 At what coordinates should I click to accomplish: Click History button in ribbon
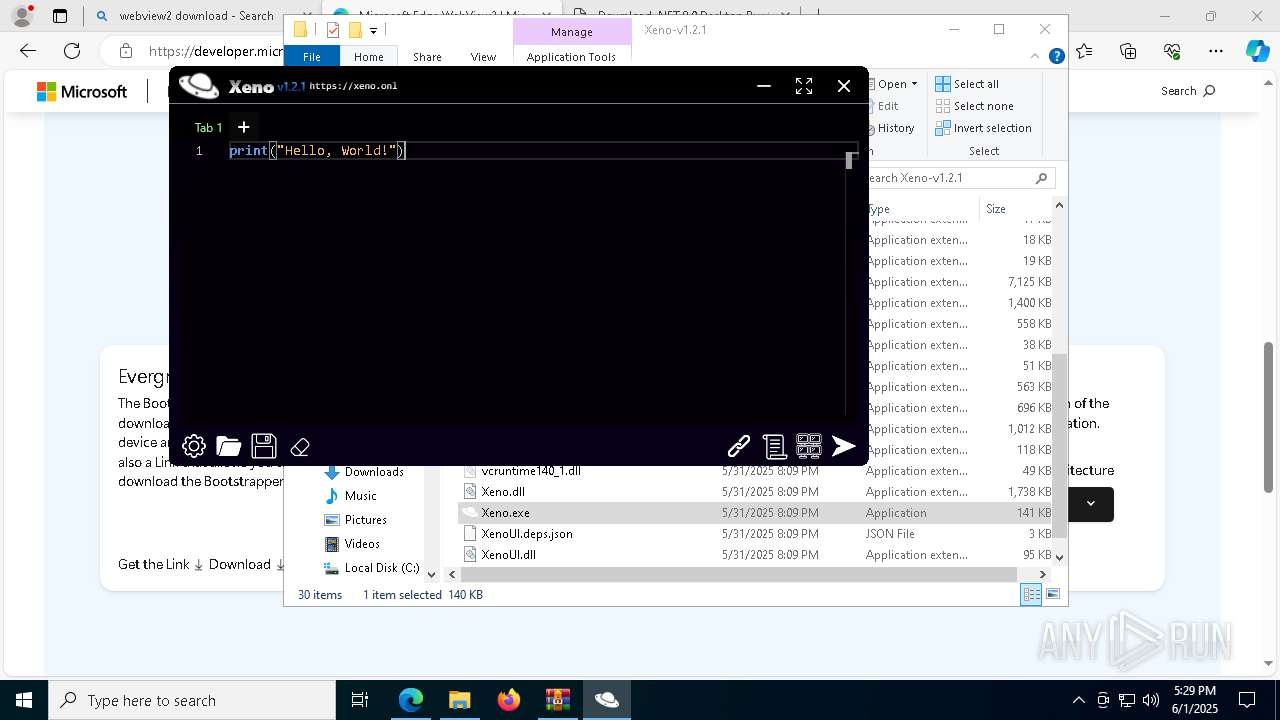(894, 128)
